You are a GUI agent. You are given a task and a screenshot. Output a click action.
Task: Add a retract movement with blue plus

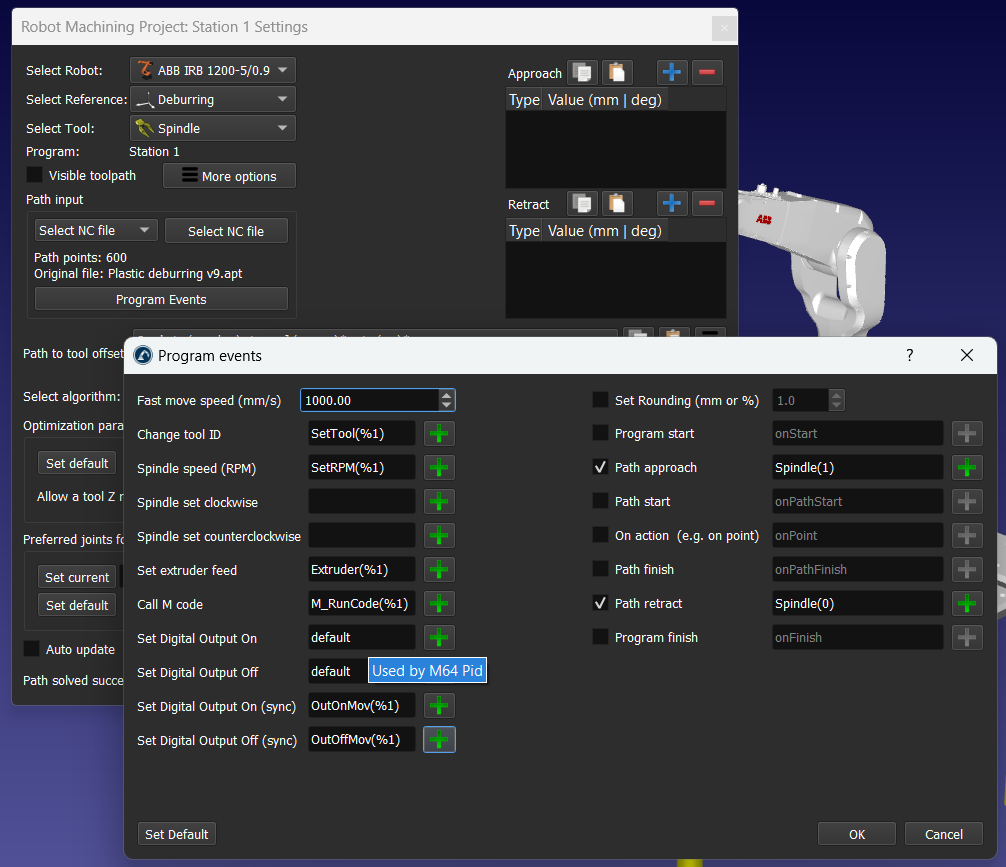tap(672, 203)
